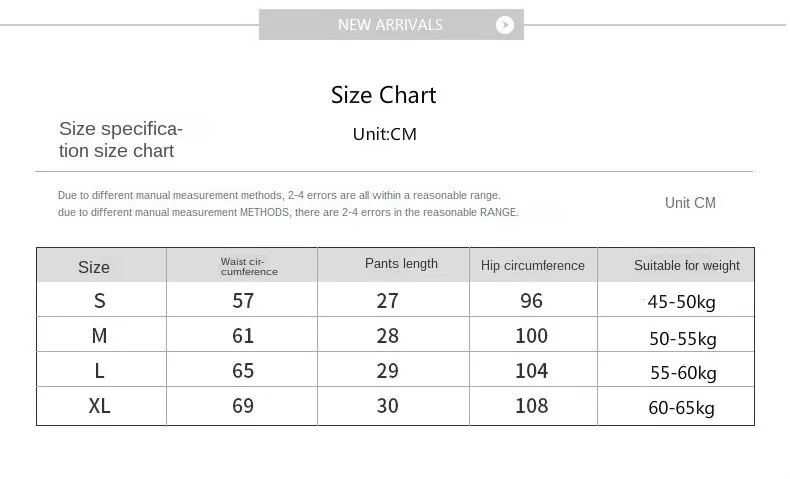Click the 60-65kg weight cell

[x=681, y=407]
